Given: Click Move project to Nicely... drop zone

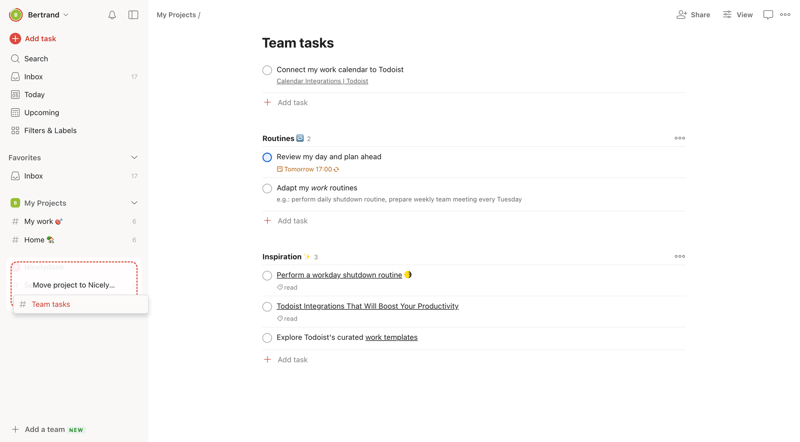Looking at the screenshot, I should pyautogui.click(x=74, y=283).
